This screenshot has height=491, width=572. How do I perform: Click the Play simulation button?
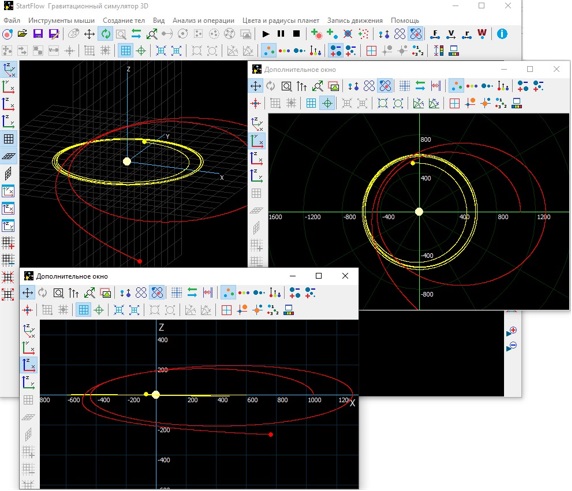coord(266,34)
